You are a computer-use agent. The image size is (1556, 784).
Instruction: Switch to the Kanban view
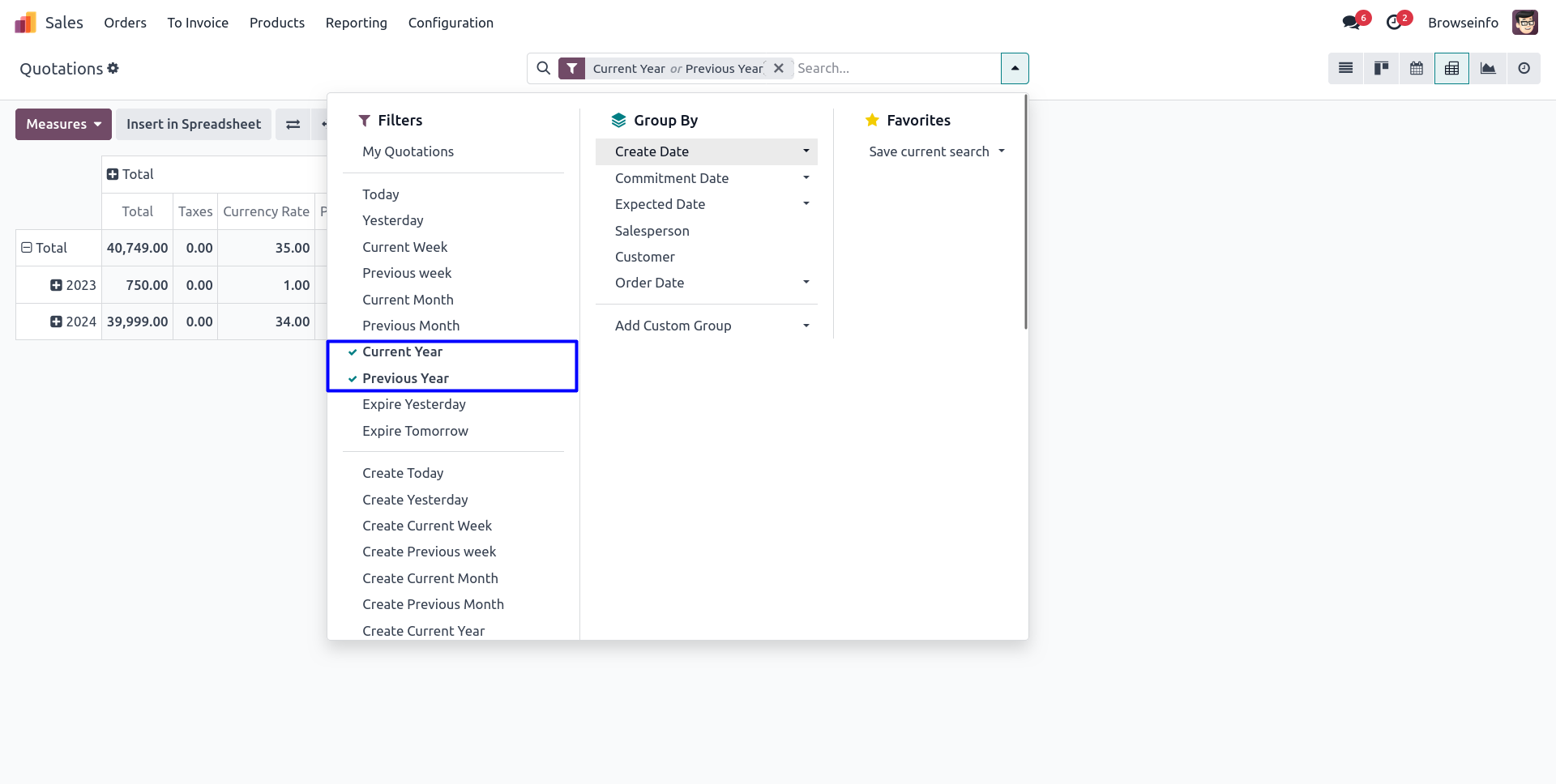[x=1381, y=69]
